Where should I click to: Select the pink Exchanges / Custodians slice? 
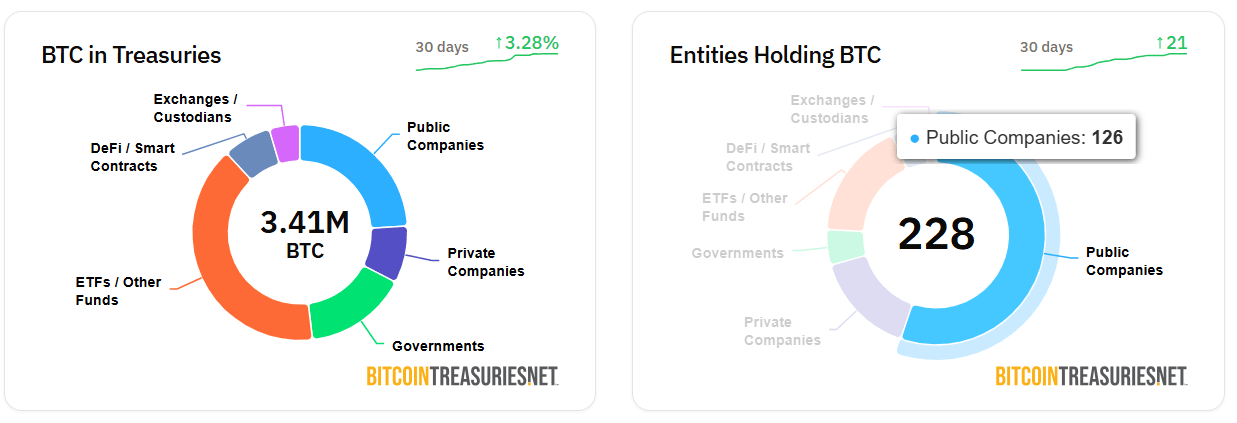tap(286, 143)
